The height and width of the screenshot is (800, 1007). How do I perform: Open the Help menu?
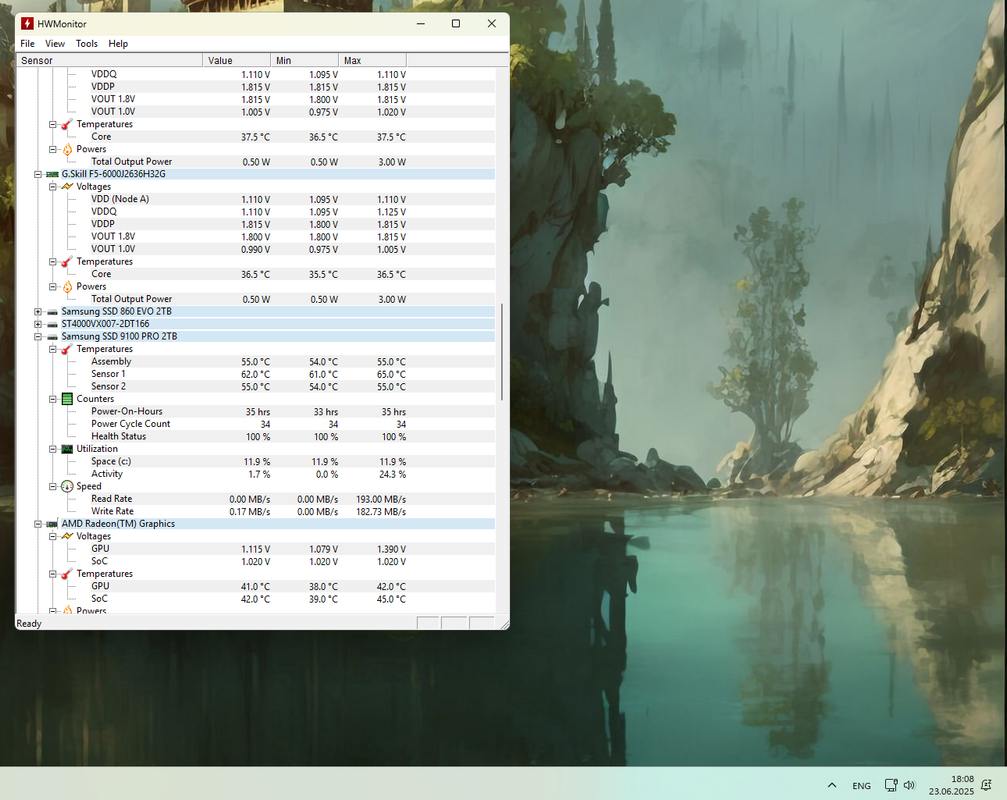click(118, 44)
